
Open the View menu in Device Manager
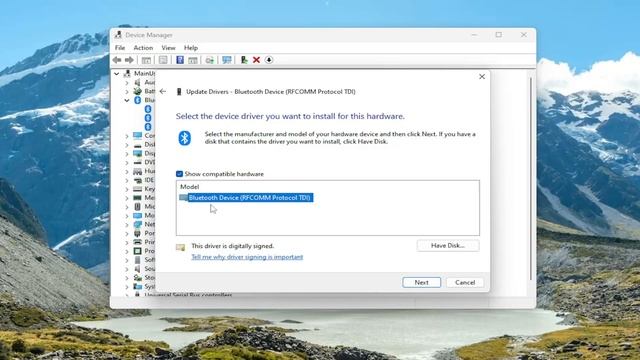pyautogui.click(x=168, y=48)
